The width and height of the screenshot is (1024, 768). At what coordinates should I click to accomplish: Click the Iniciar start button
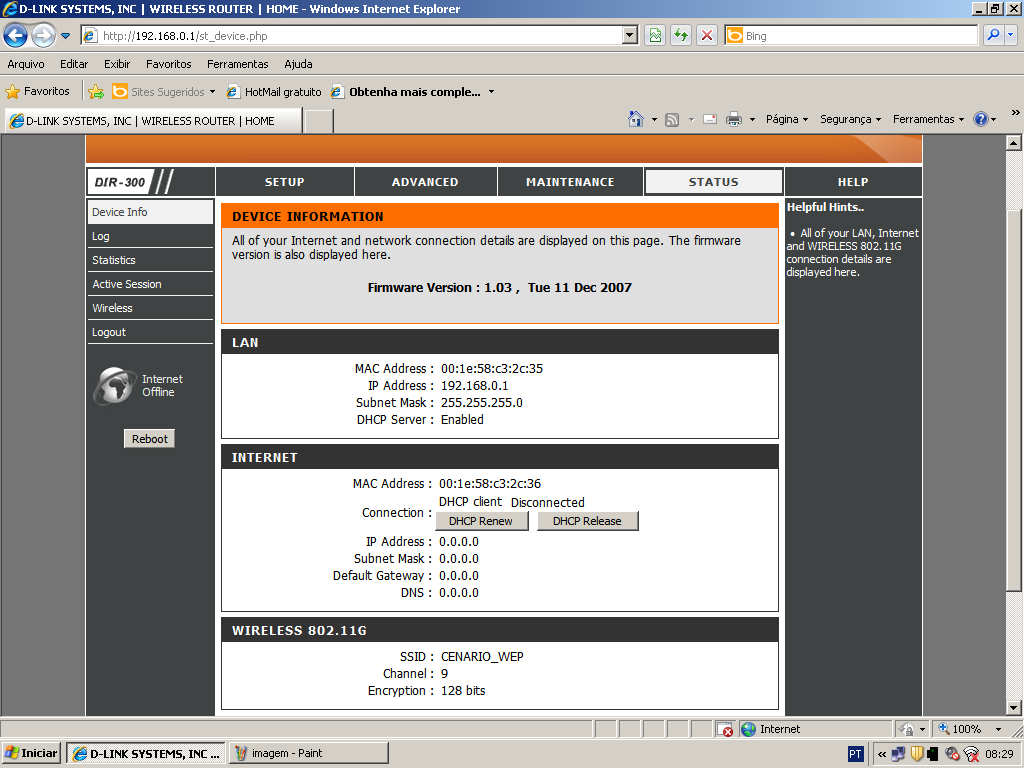[31, 753]
